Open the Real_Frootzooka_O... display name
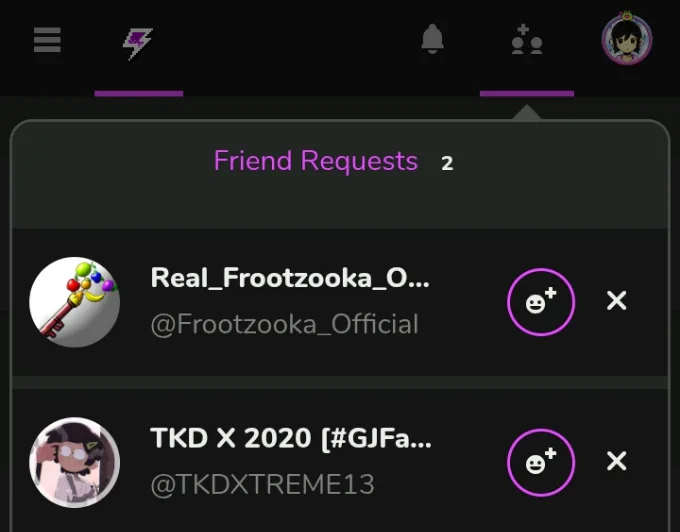 [x=290, y=278]
